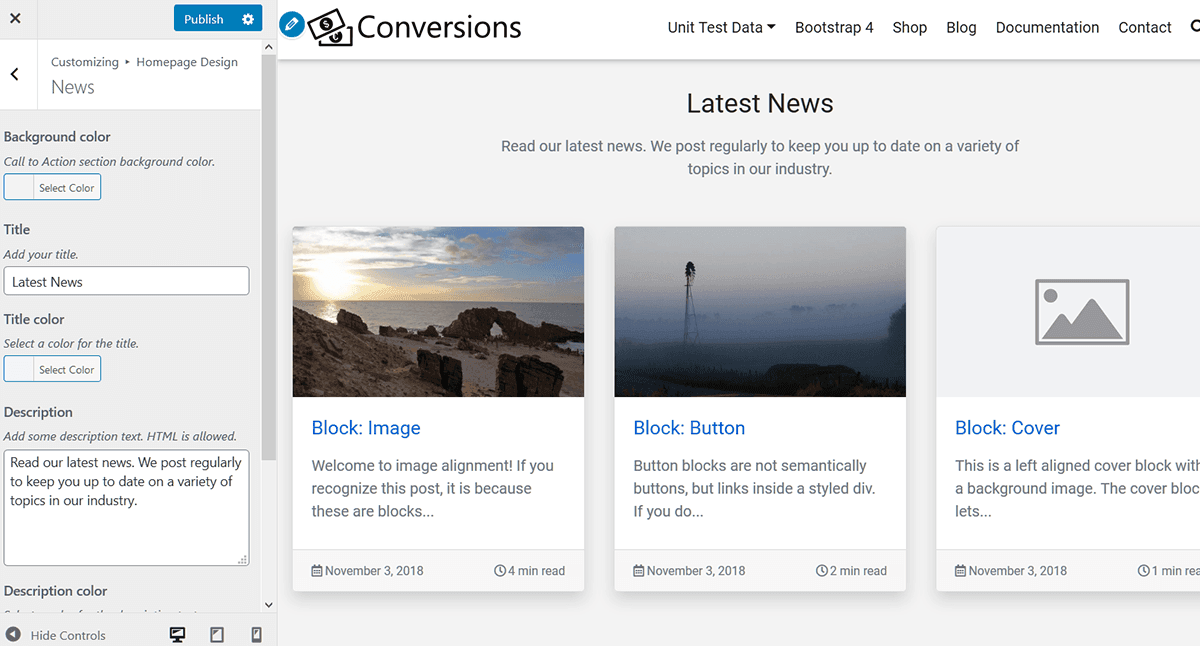Click the search icon in navigation

coord(1195,27)
